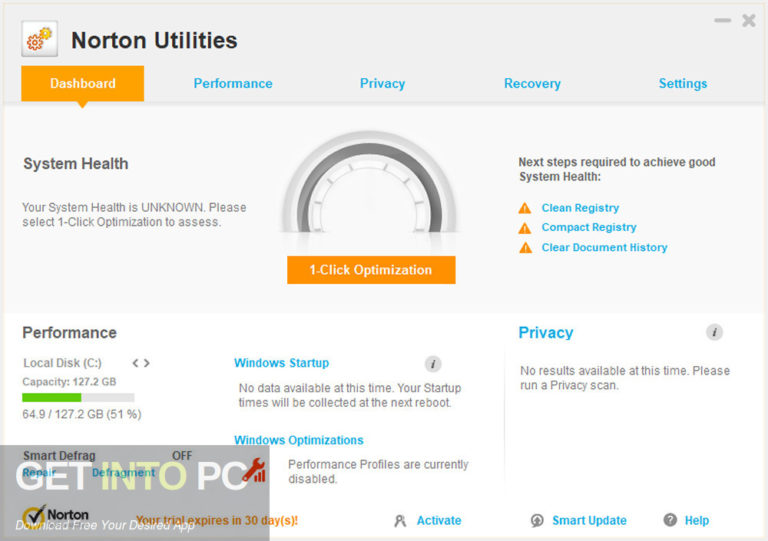The height and width of the screenshot is (541, 768).
Task: Switch to the Dashboard tab
Action: pos(82,83)
